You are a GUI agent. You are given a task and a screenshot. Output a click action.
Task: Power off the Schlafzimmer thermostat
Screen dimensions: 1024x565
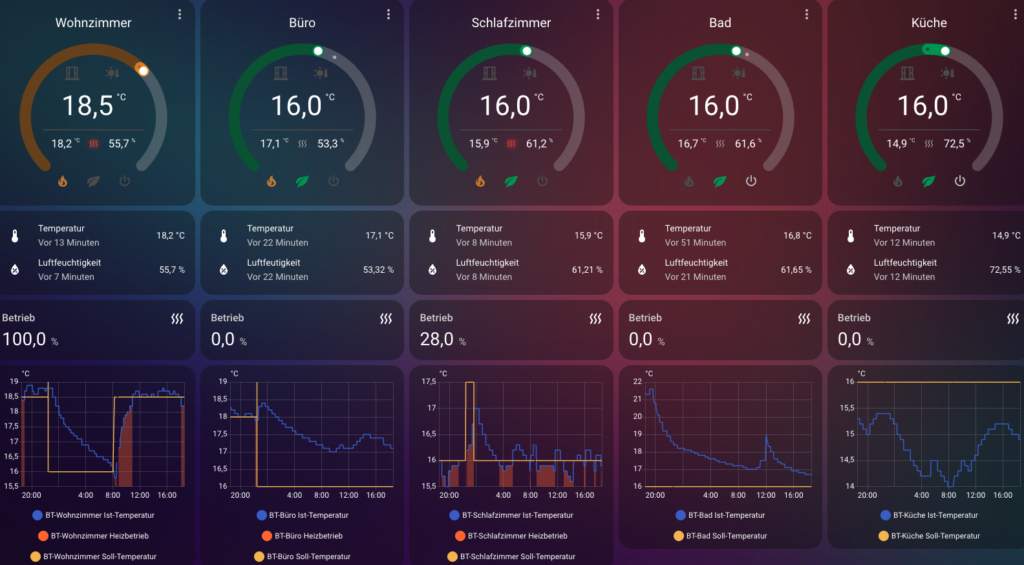[542, 181]
